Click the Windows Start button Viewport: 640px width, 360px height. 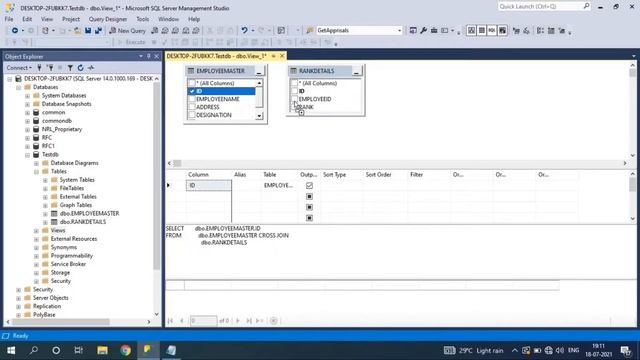click(11, 350)
